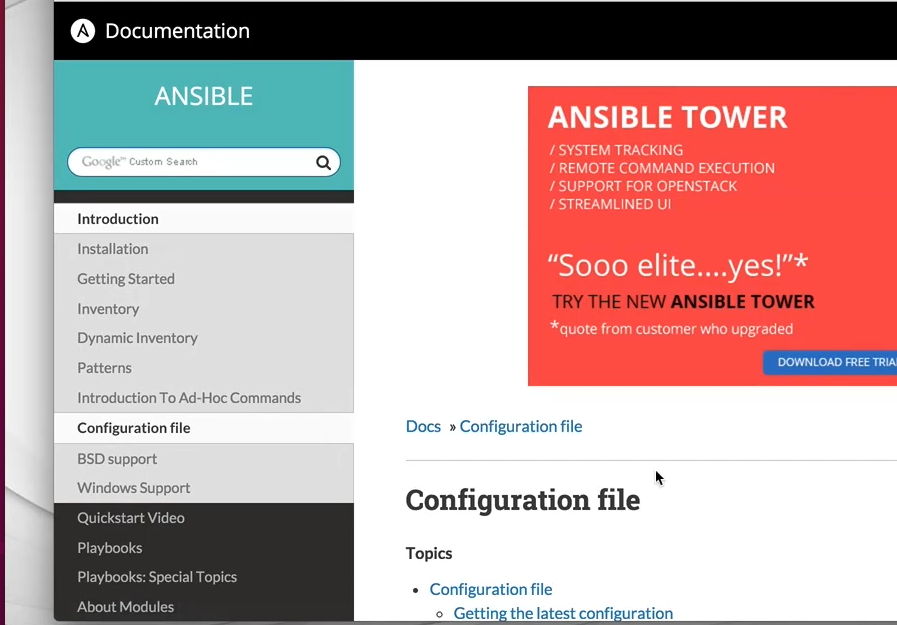Select Playbooks: Special Topics entry
897x625 pixels.
pyautogui.click(x=157, y=576)
